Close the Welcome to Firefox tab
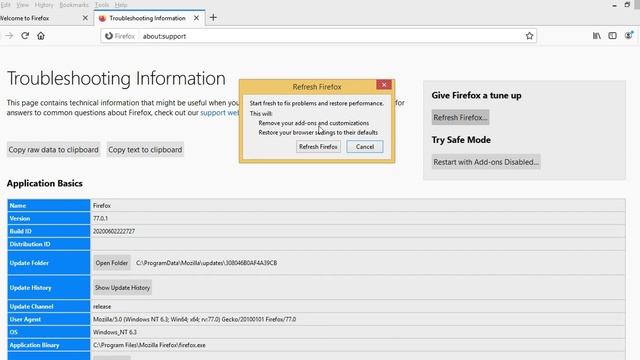The height and width of the screenshot is (360, 640). (x=85, y=18)
